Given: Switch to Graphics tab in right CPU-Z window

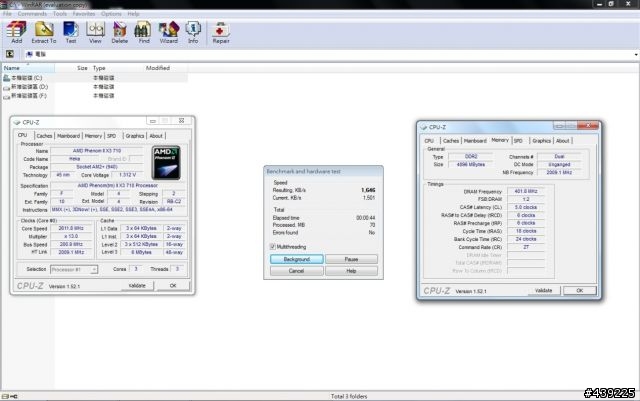Looking at the screenshot, I should click(542, 141).
